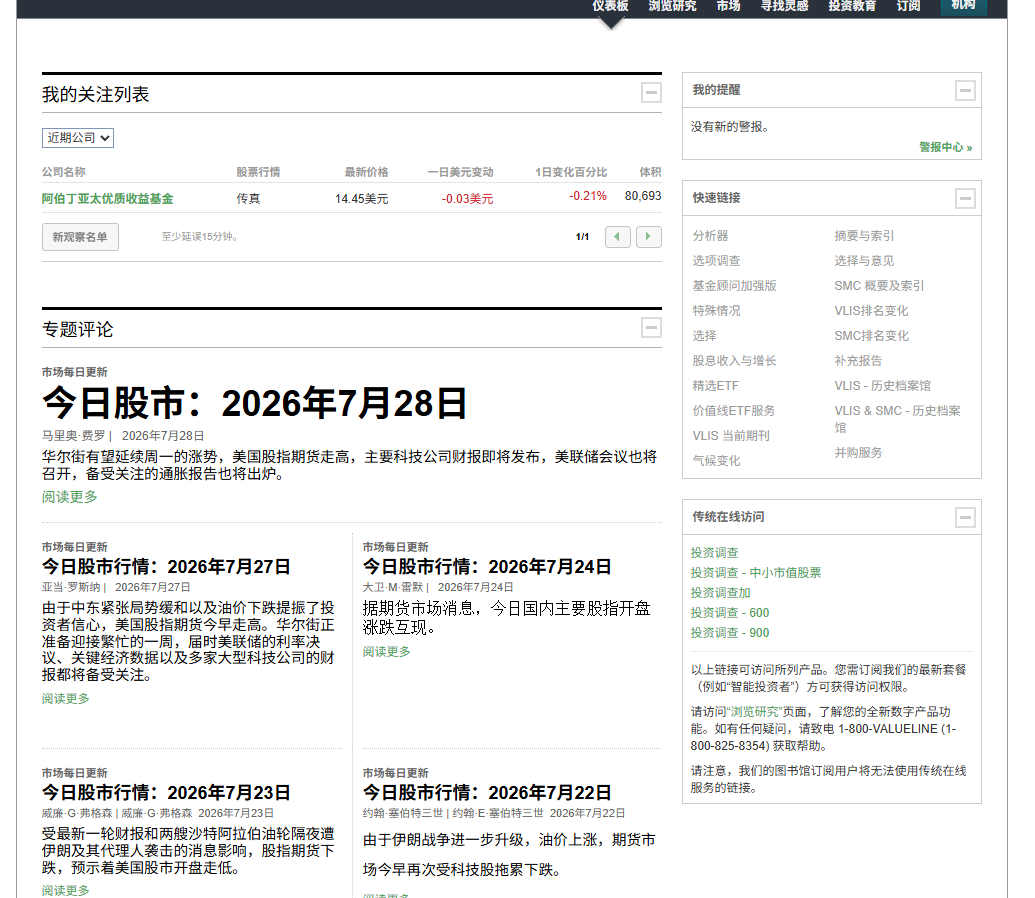The height and width of the screenshot is (898, 1035).
Task: Open 阿伯丁亚太优质收益基金 company link
Action: point(108,199)
